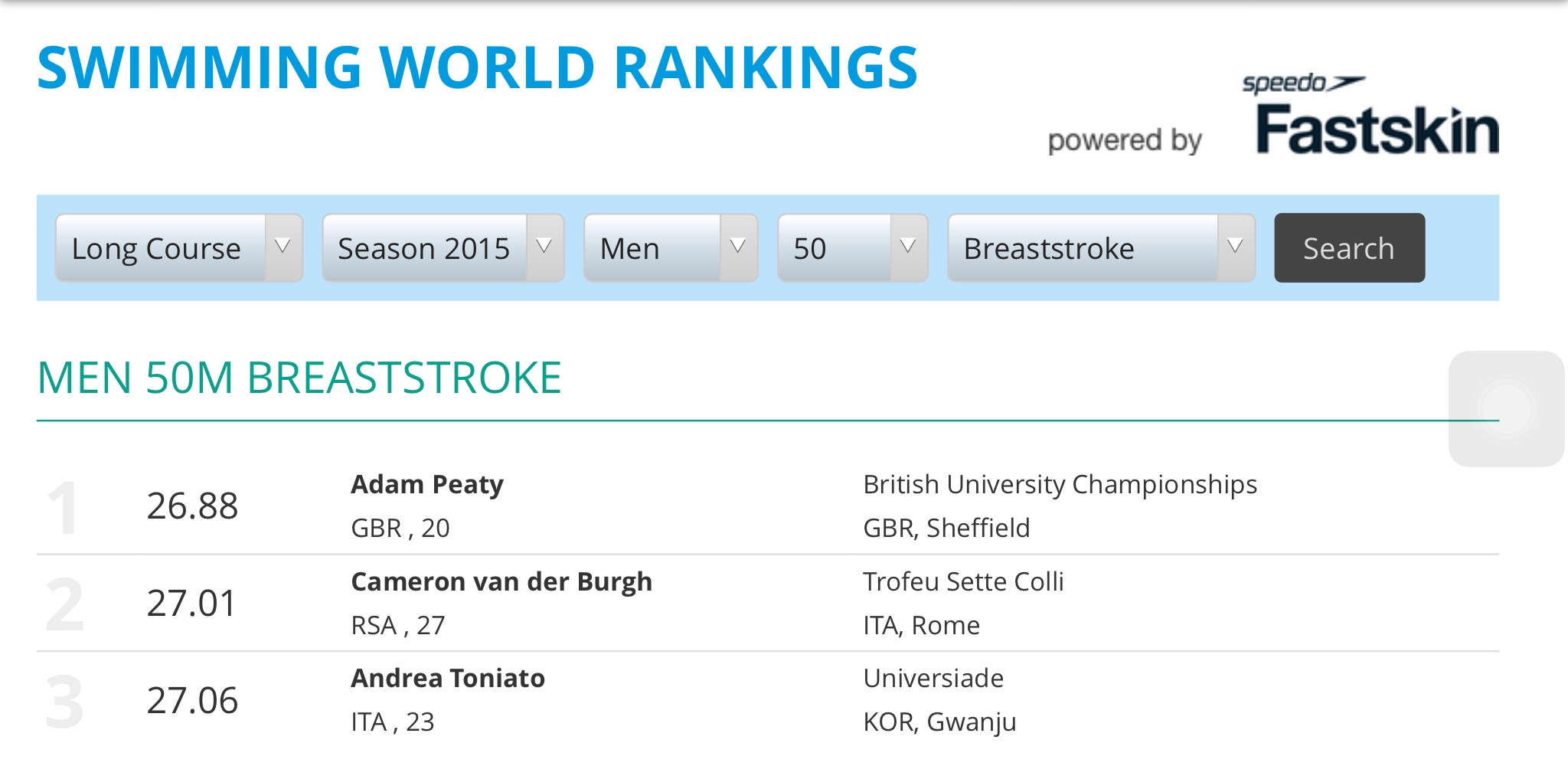
Task: View the Trofeu Sette Colli meet
Action: [963, 582]
